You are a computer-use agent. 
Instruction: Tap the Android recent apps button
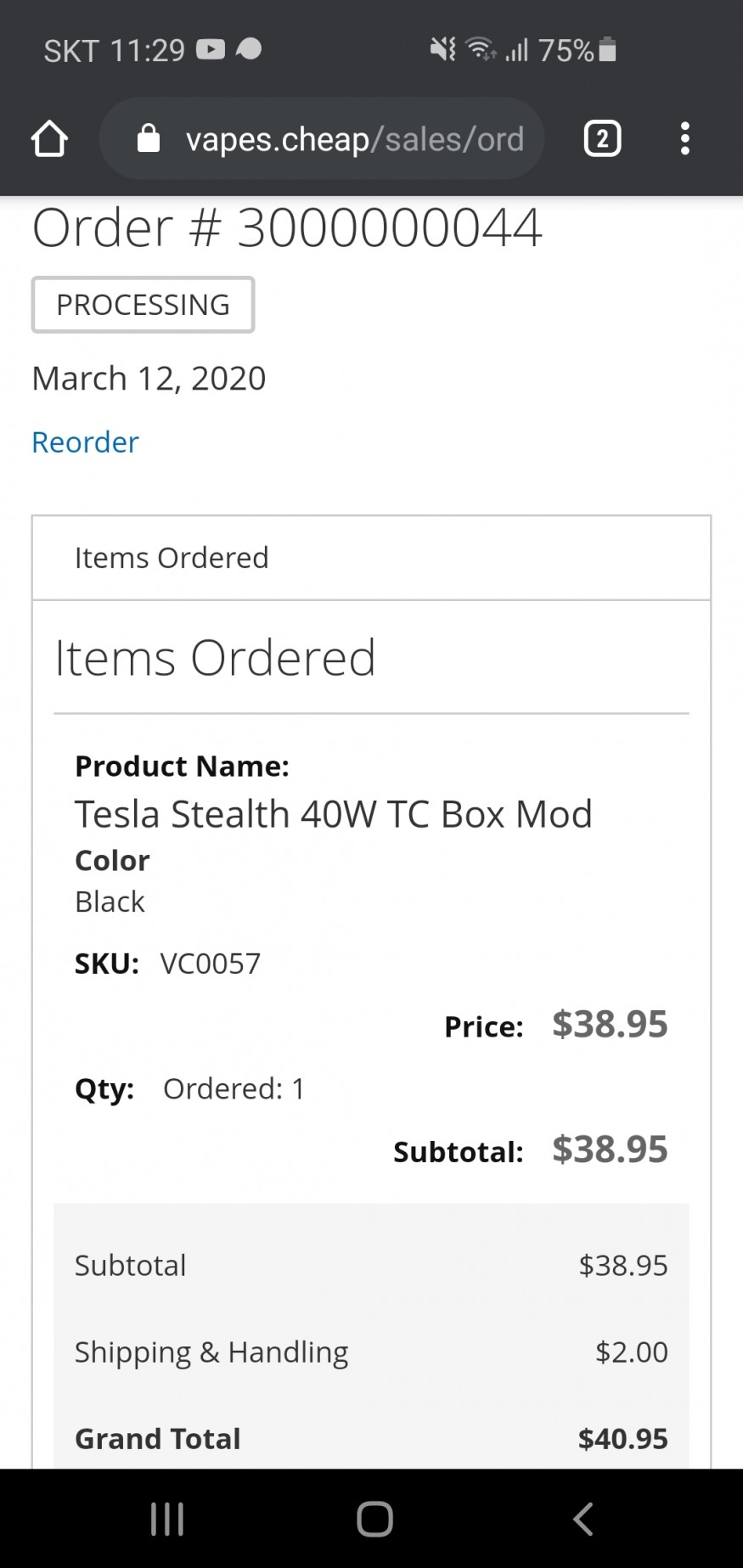[x=167, y=1519]
